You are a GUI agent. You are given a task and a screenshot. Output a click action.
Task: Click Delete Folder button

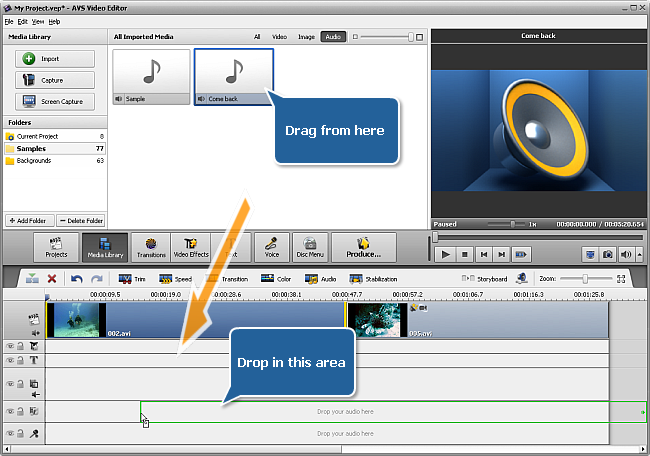pos(81,221)
